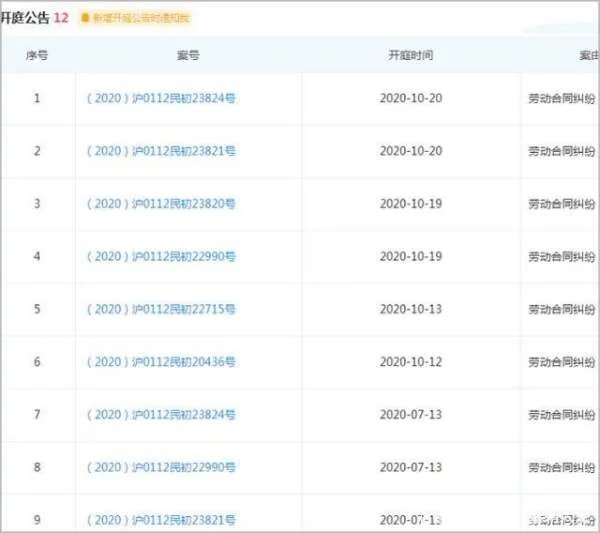Click 劳动合同纠纷 in row 5
This screenshot has width=600, height=533.
pyautogui.click(x=561, y=310)
